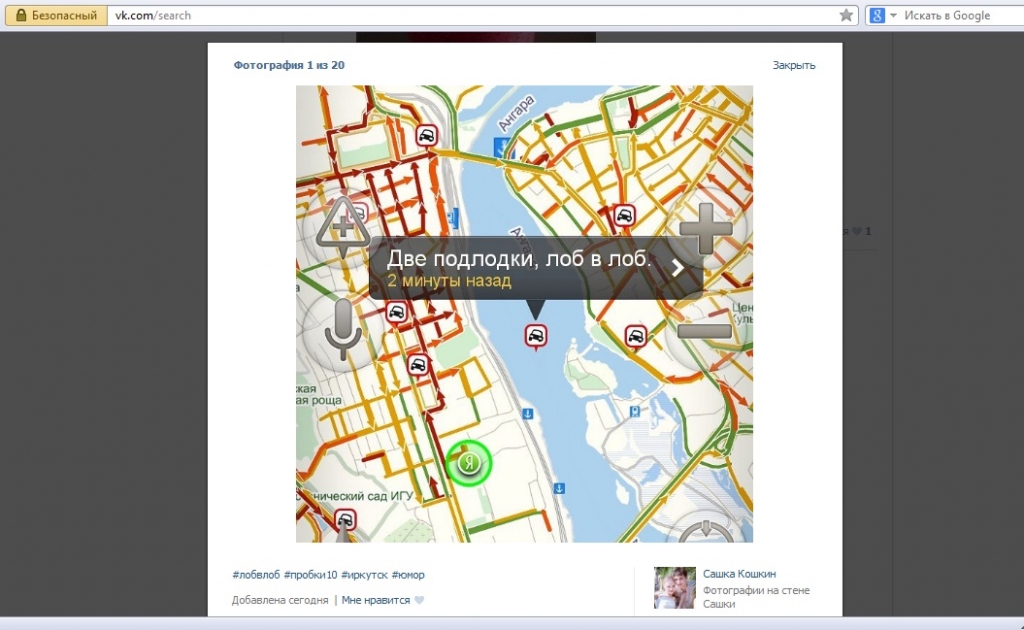Click the add road event triangle icon
Image resolution: width=1024 pixels, height=630 pixels.
[343, 225]
